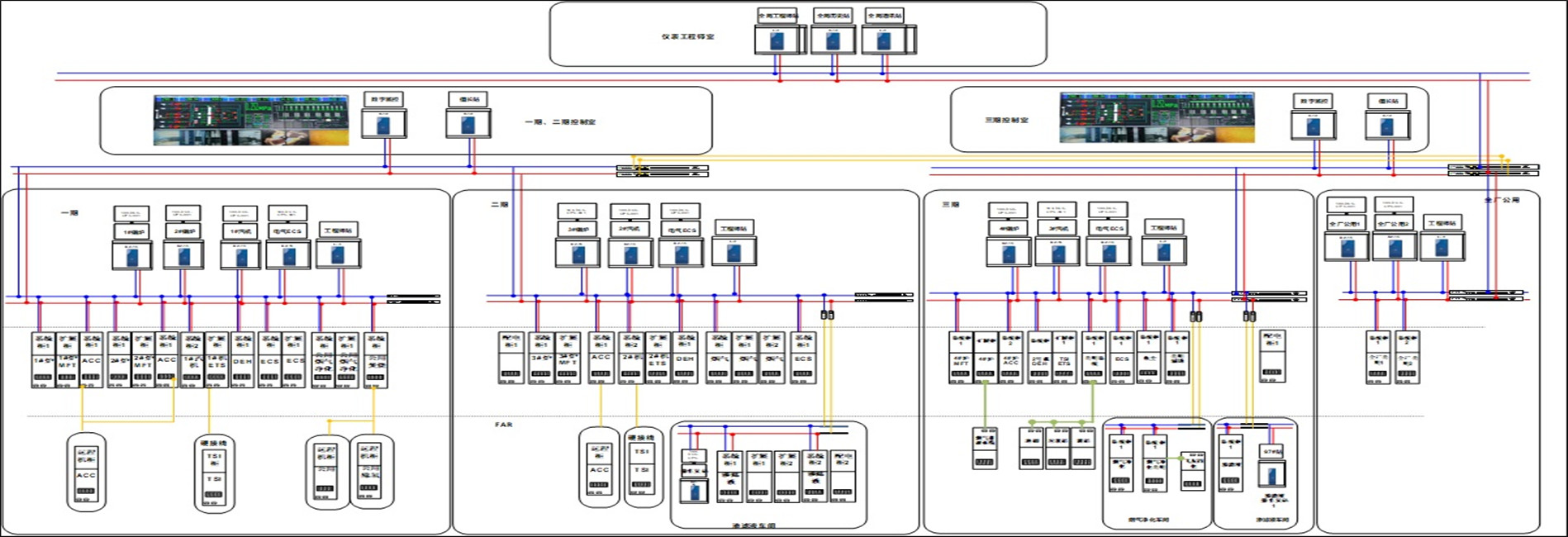
Task: Select the 电气ECS workstation in 三期 section
Action: [x=1107, y=252]
